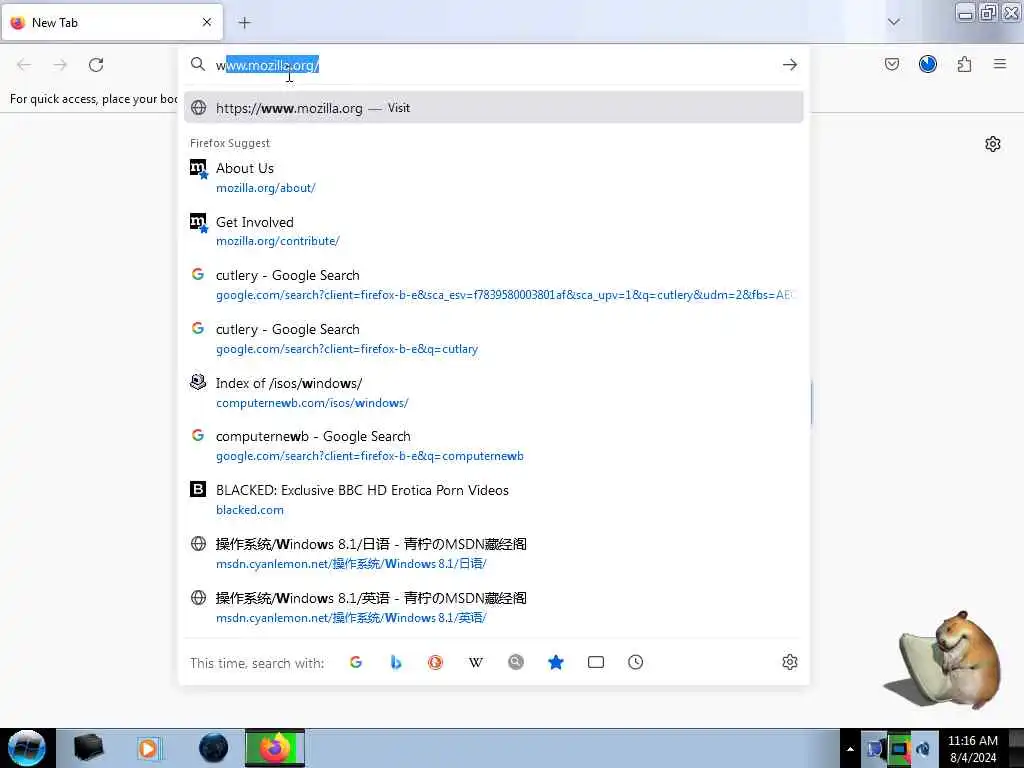
Task: Open the blacked.com history suggestion
Action: click(494, 500)
